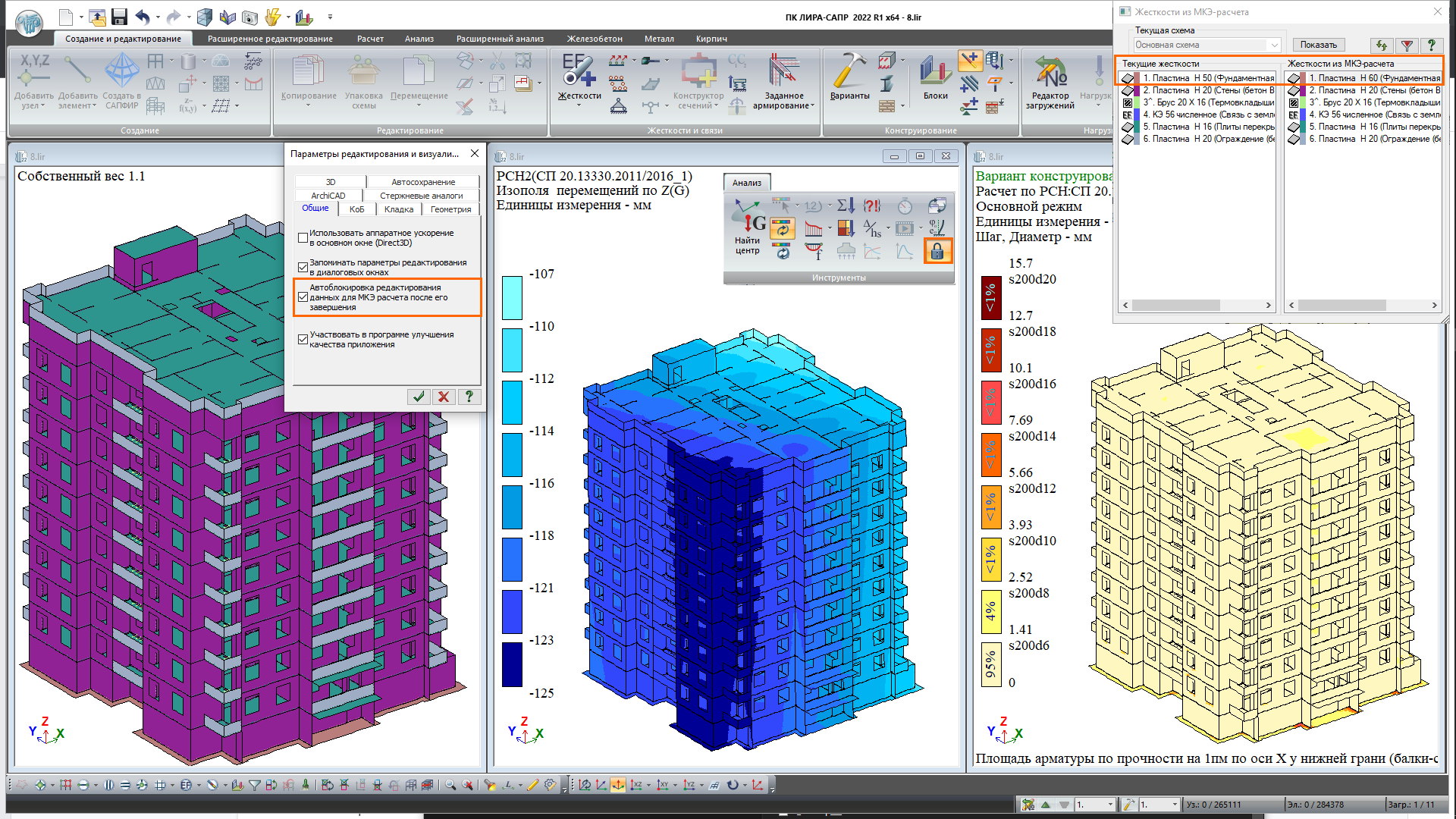The image size is (1456, 819).
Task: Click the orange lock icon in Инструменты panel
Action: click(x=937, y=251)
